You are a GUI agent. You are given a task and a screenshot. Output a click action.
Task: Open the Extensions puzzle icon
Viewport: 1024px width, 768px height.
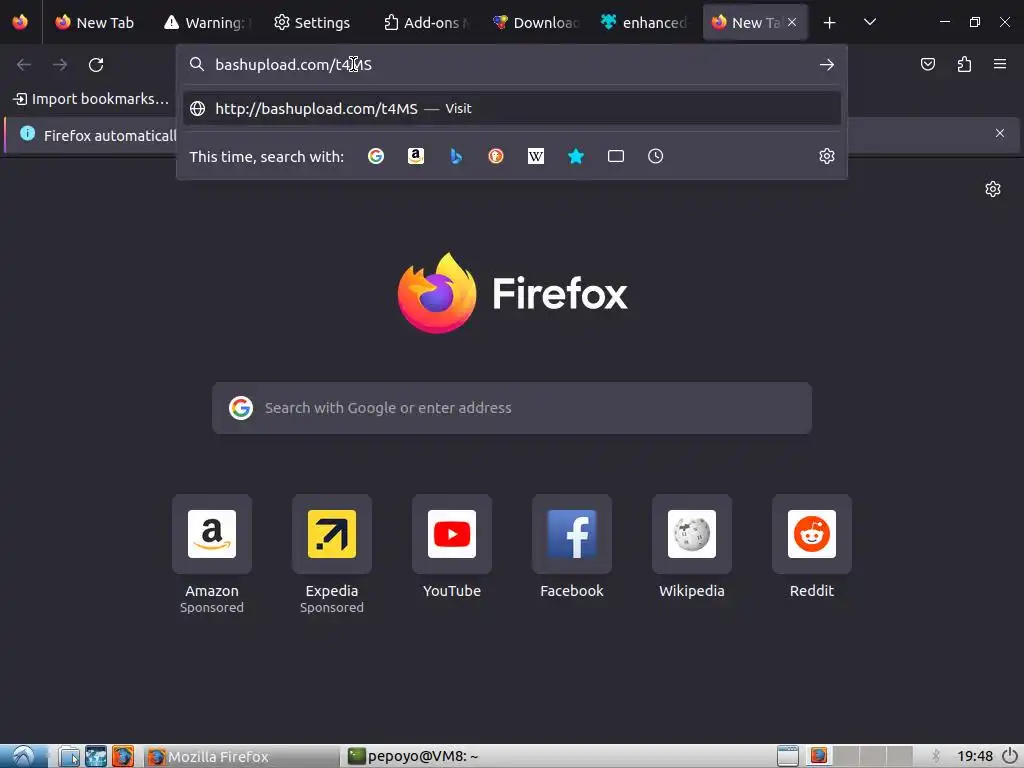[965, 64]
